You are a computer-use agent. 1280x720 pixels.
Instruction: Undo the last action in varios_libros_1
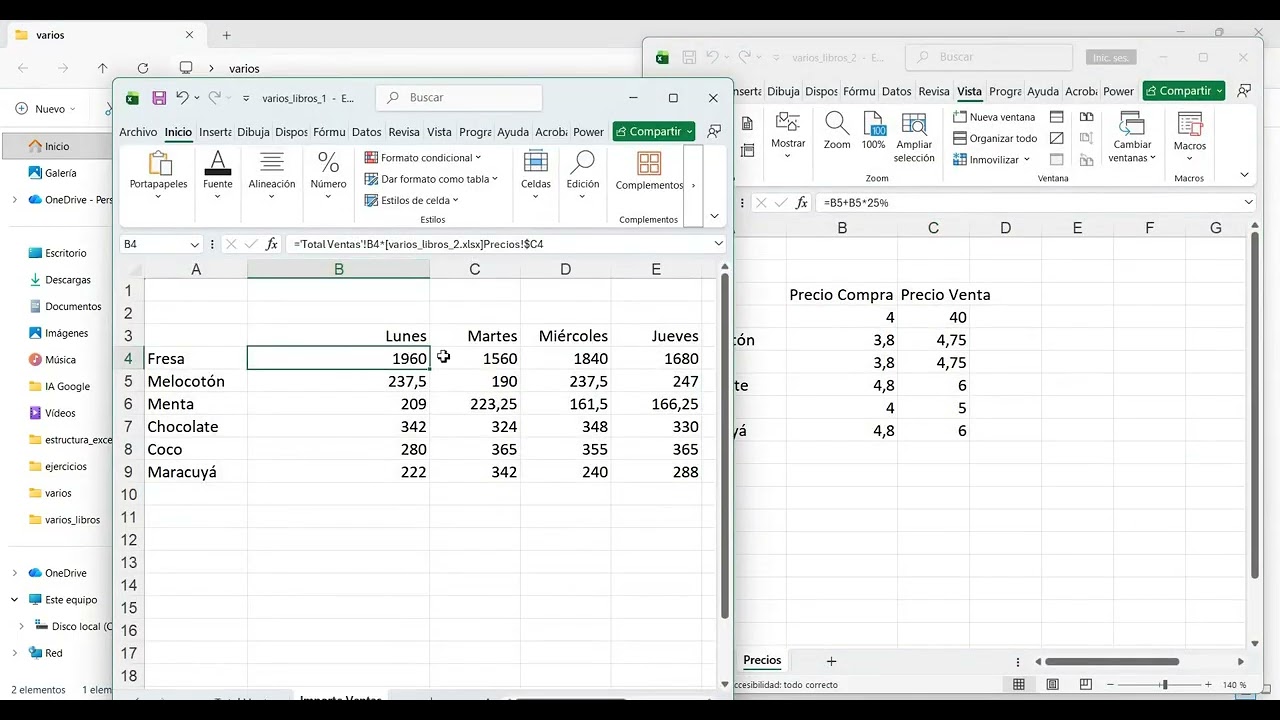[182, 98]
